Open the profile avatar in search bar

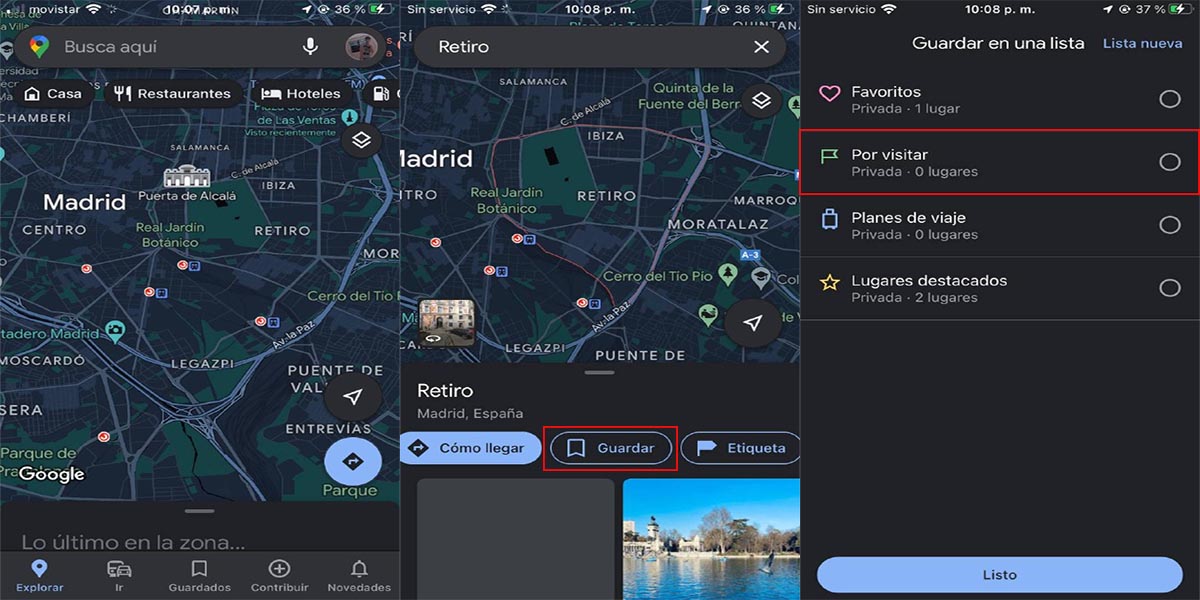[361, 47]
